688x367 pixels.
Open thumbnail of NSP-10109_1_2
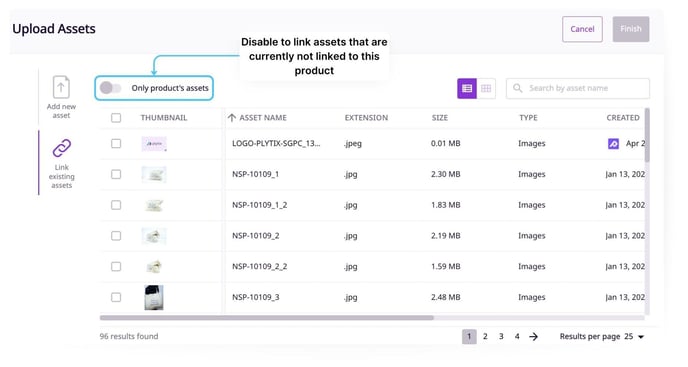click(x=154, y=205)
